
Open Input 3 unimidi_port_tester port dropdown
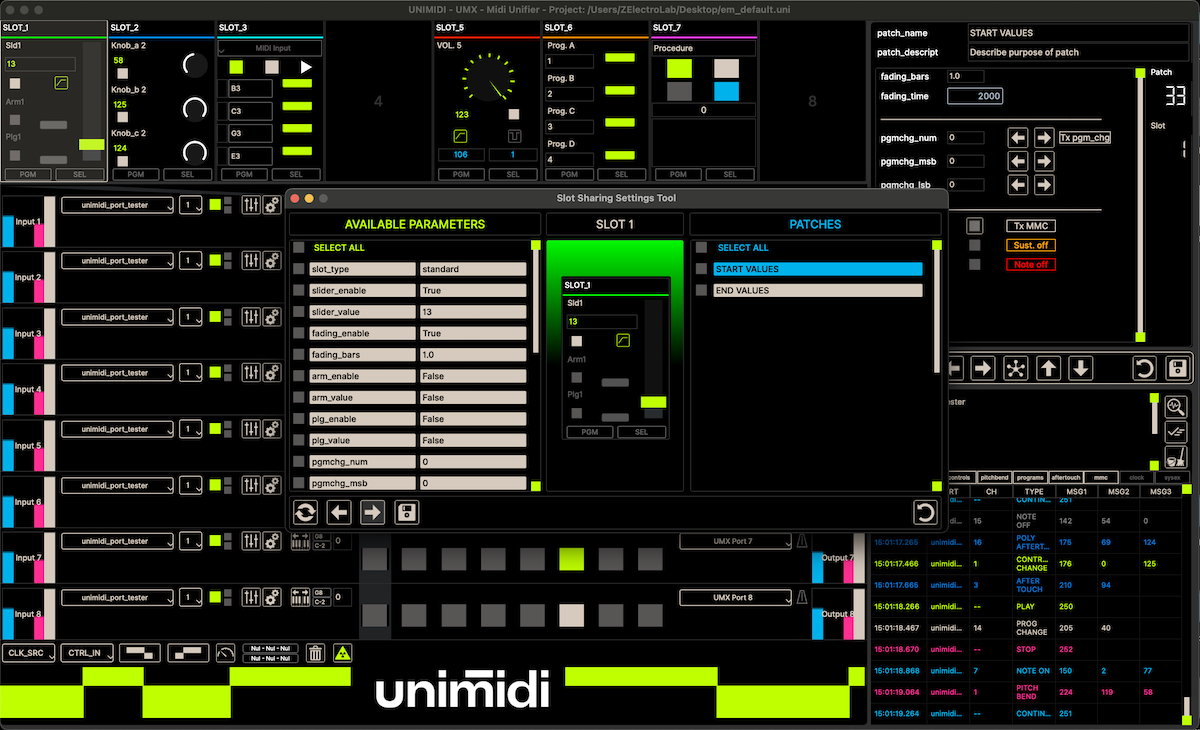pyautogui.click(x=117, y=317)
